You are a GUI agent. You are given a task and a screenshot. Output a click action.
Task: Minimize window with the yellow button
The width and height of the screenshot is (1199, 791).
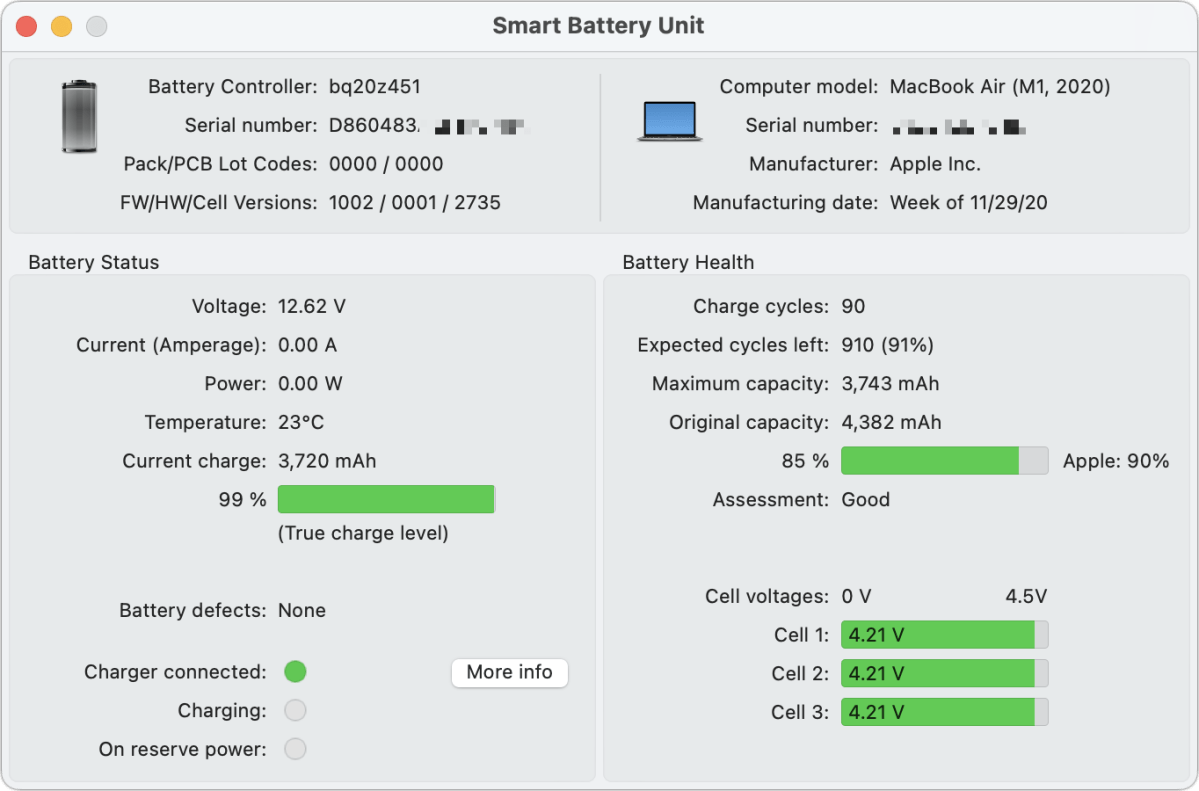tap(62, 26)
